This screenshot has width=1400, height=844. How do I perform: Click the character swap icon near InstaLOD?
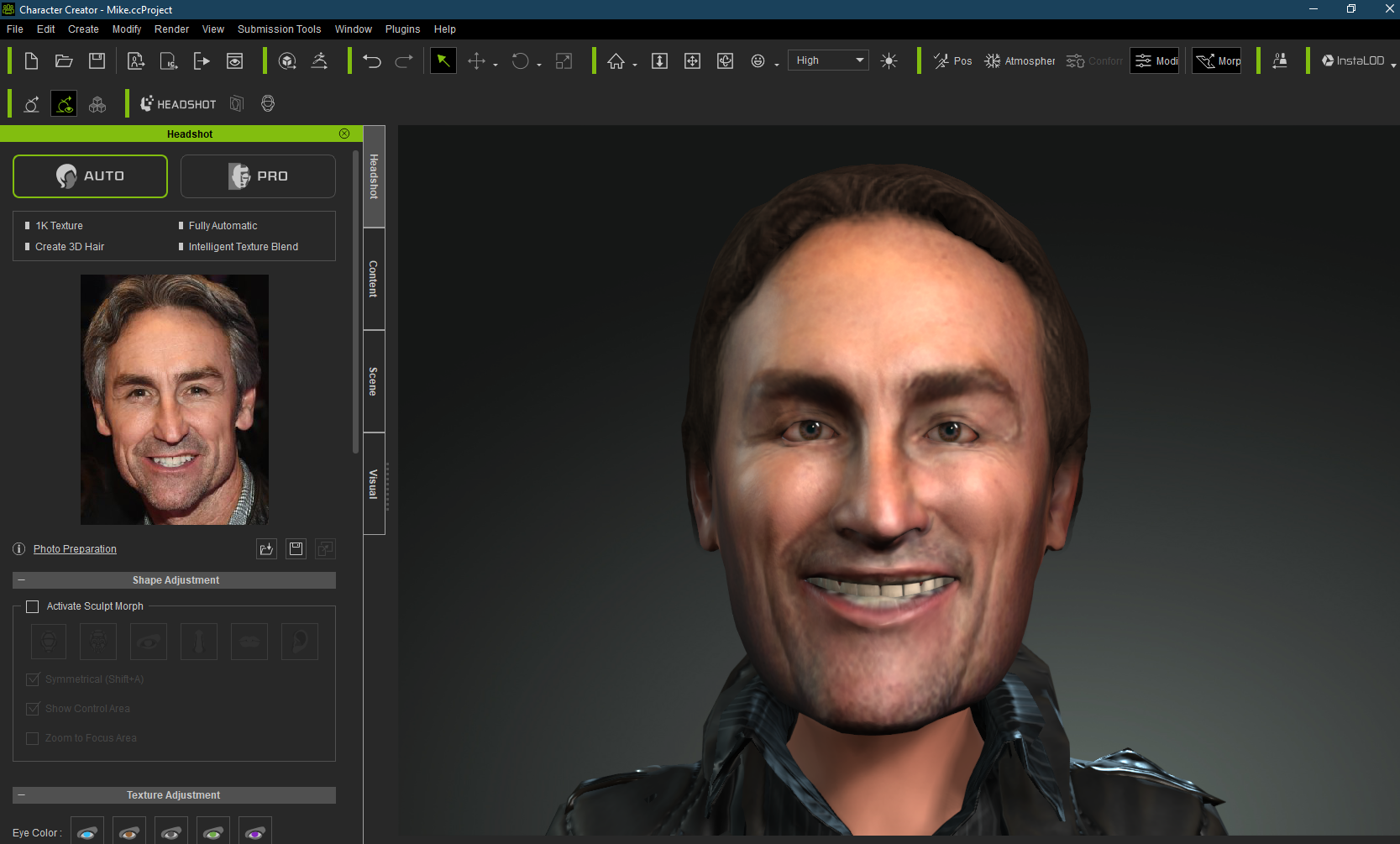(x=1280, y=61)
